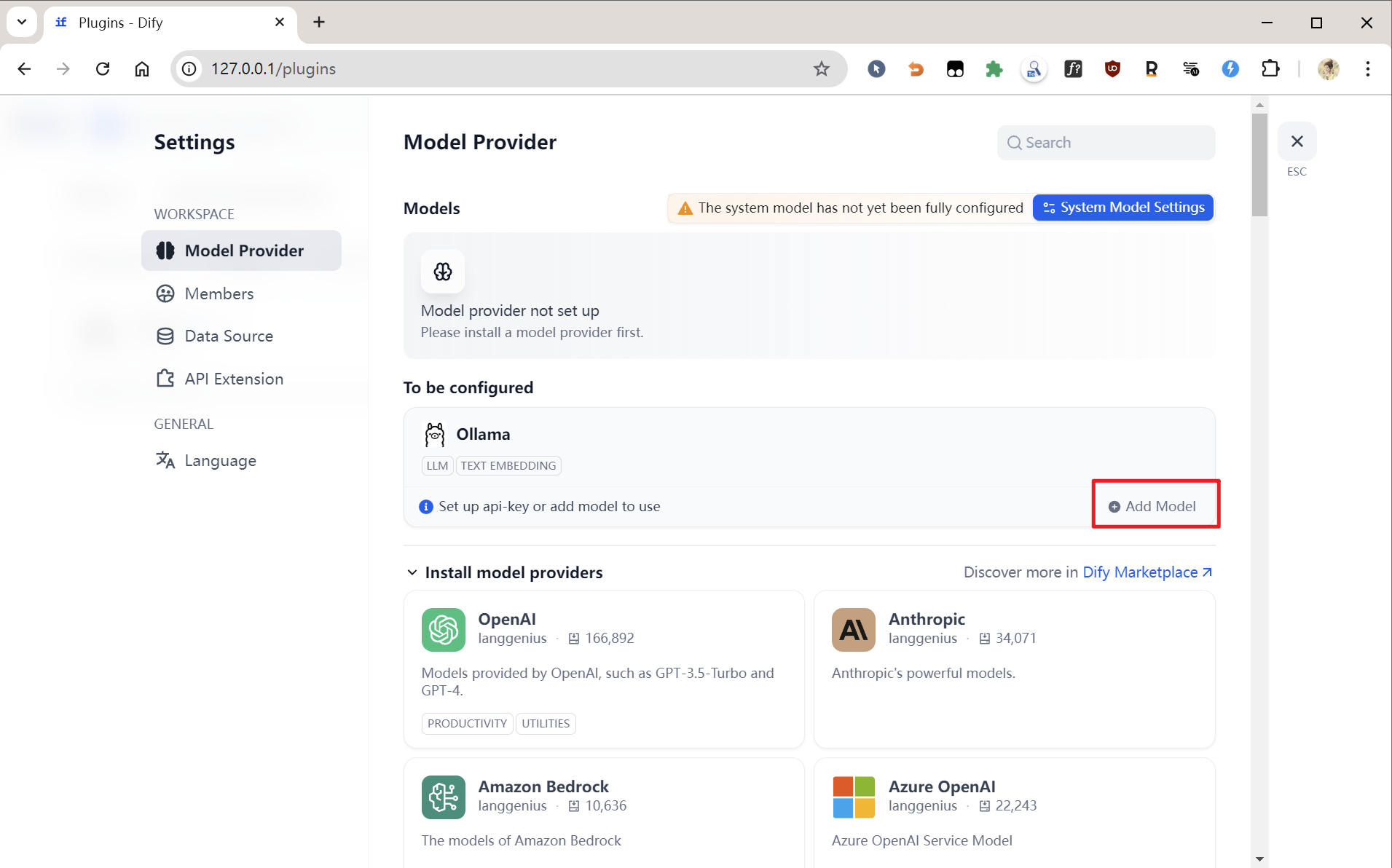The width and height of the screenshot is (1392, 868).
Task: Click the address bar URL
Action: click(x=273, y=68)
